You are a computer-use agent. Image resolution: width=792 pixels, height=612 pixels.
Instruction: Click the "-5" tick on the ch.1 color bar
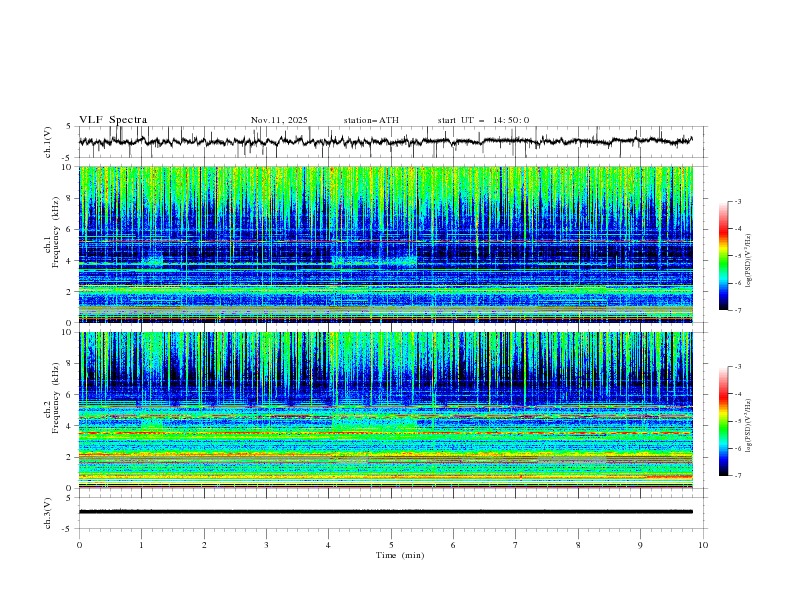click(x=738, y=256)
